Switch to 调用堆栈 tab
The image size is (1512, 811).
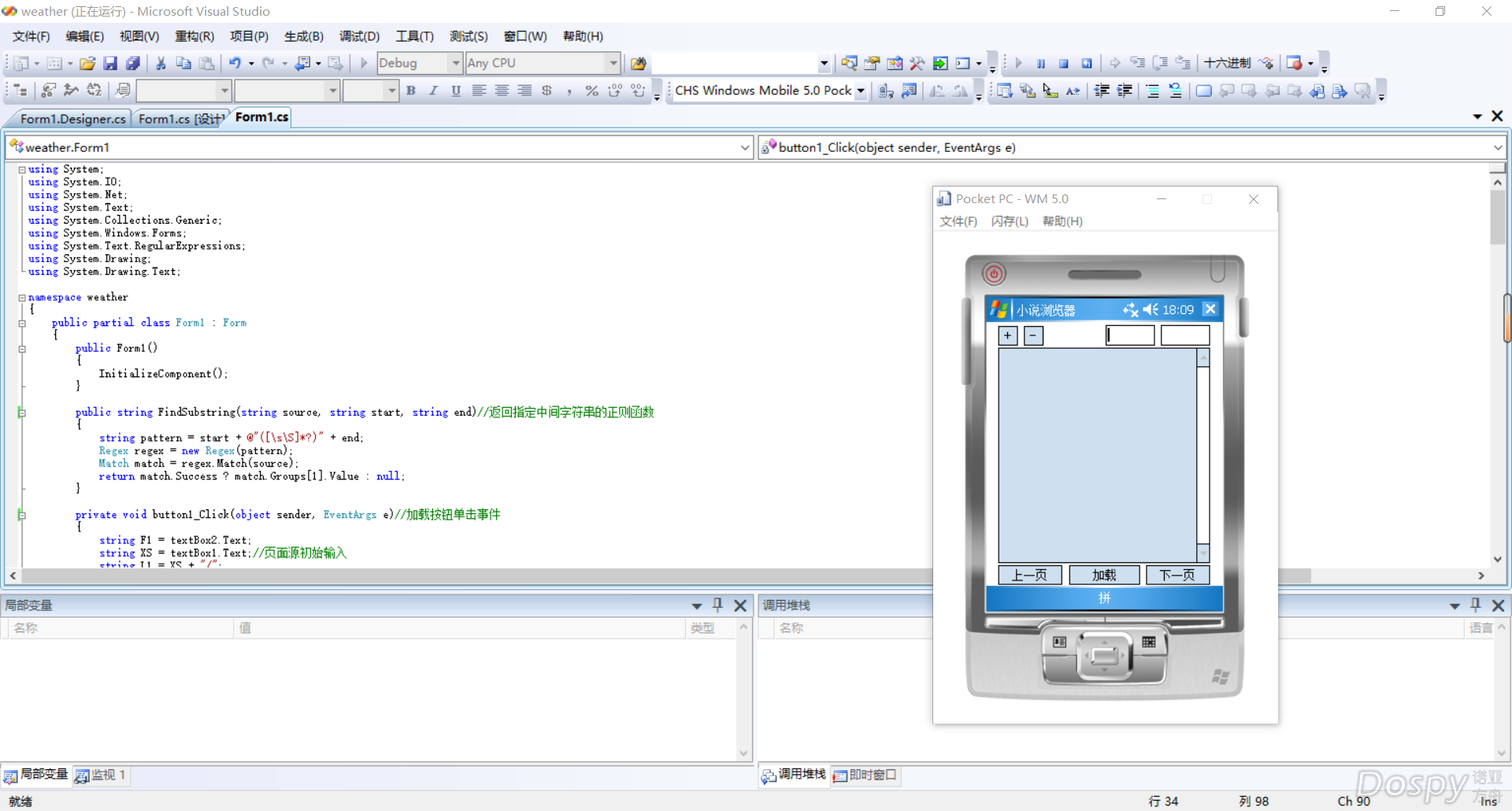coord(794,776)
